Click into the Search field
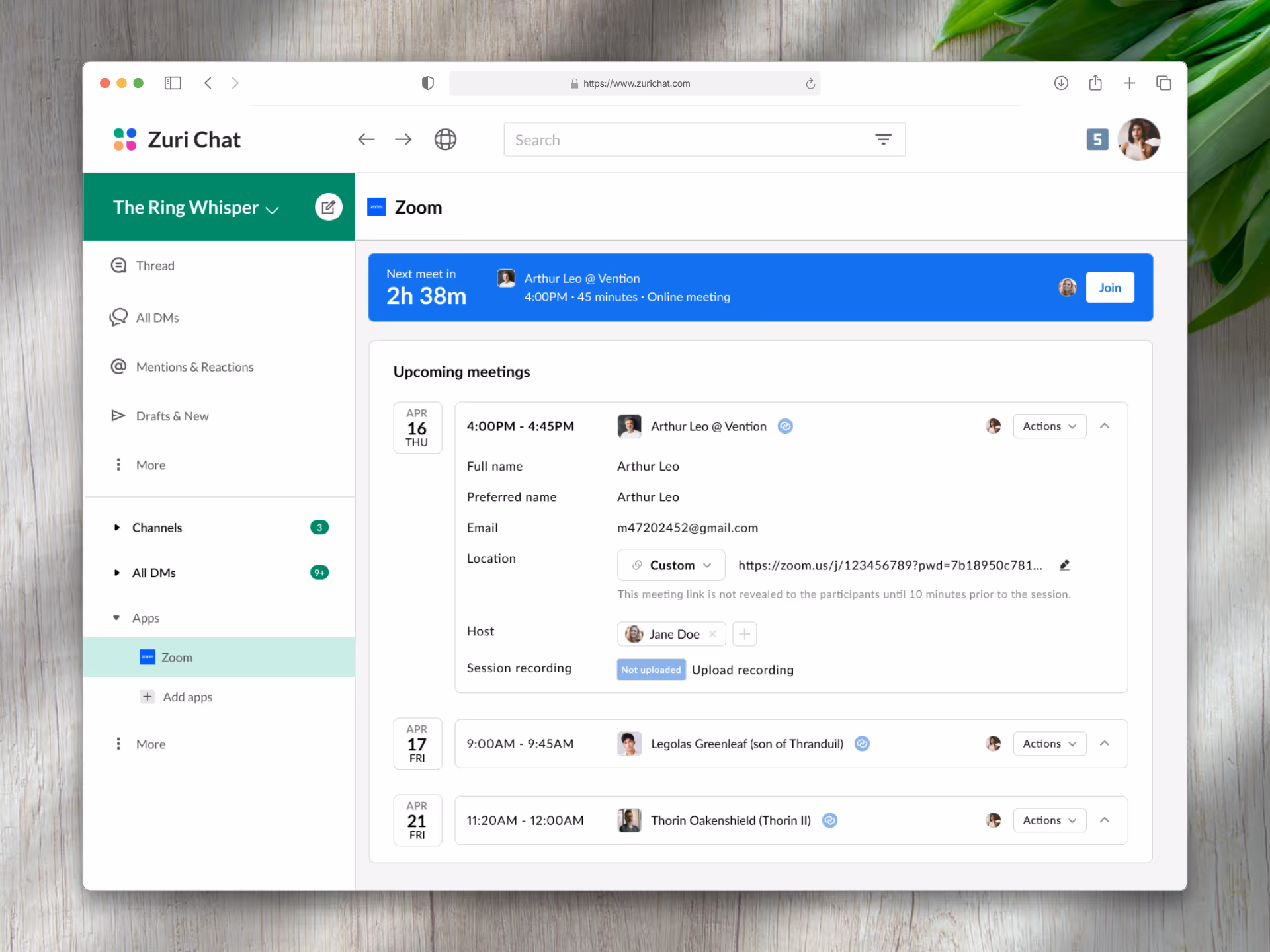 click(688, 139)
